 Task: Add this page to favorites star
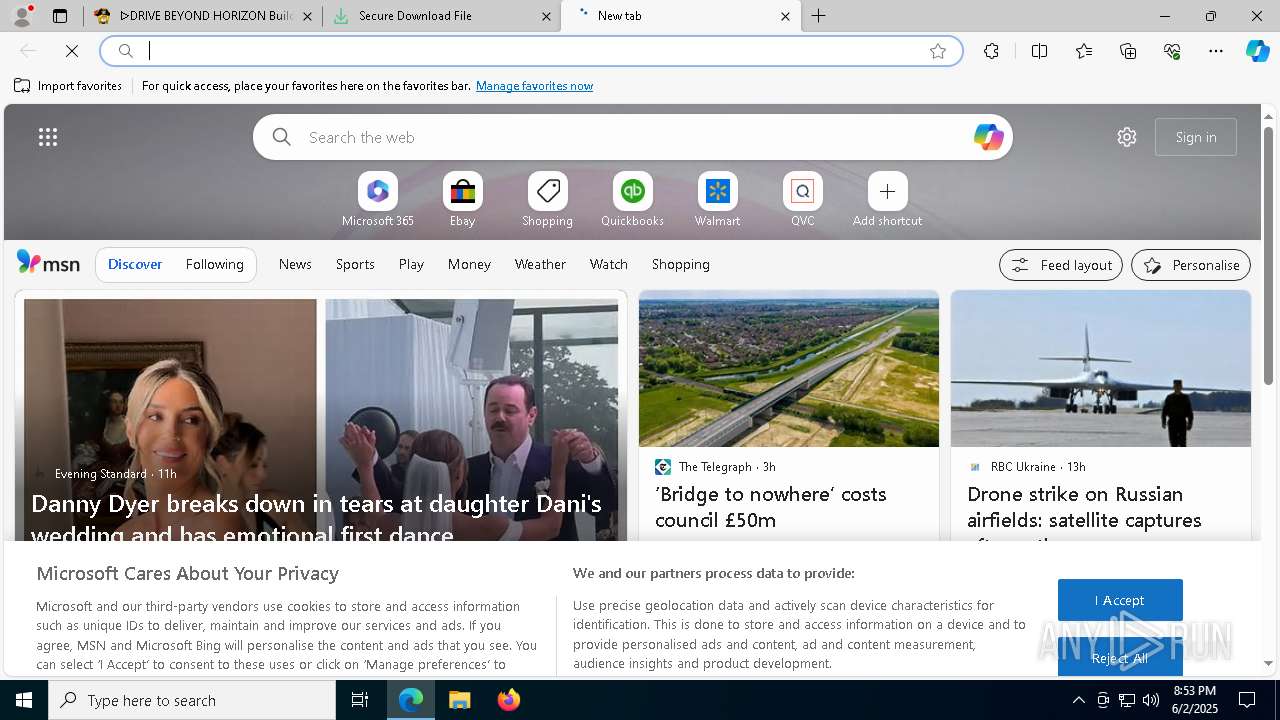937,51
